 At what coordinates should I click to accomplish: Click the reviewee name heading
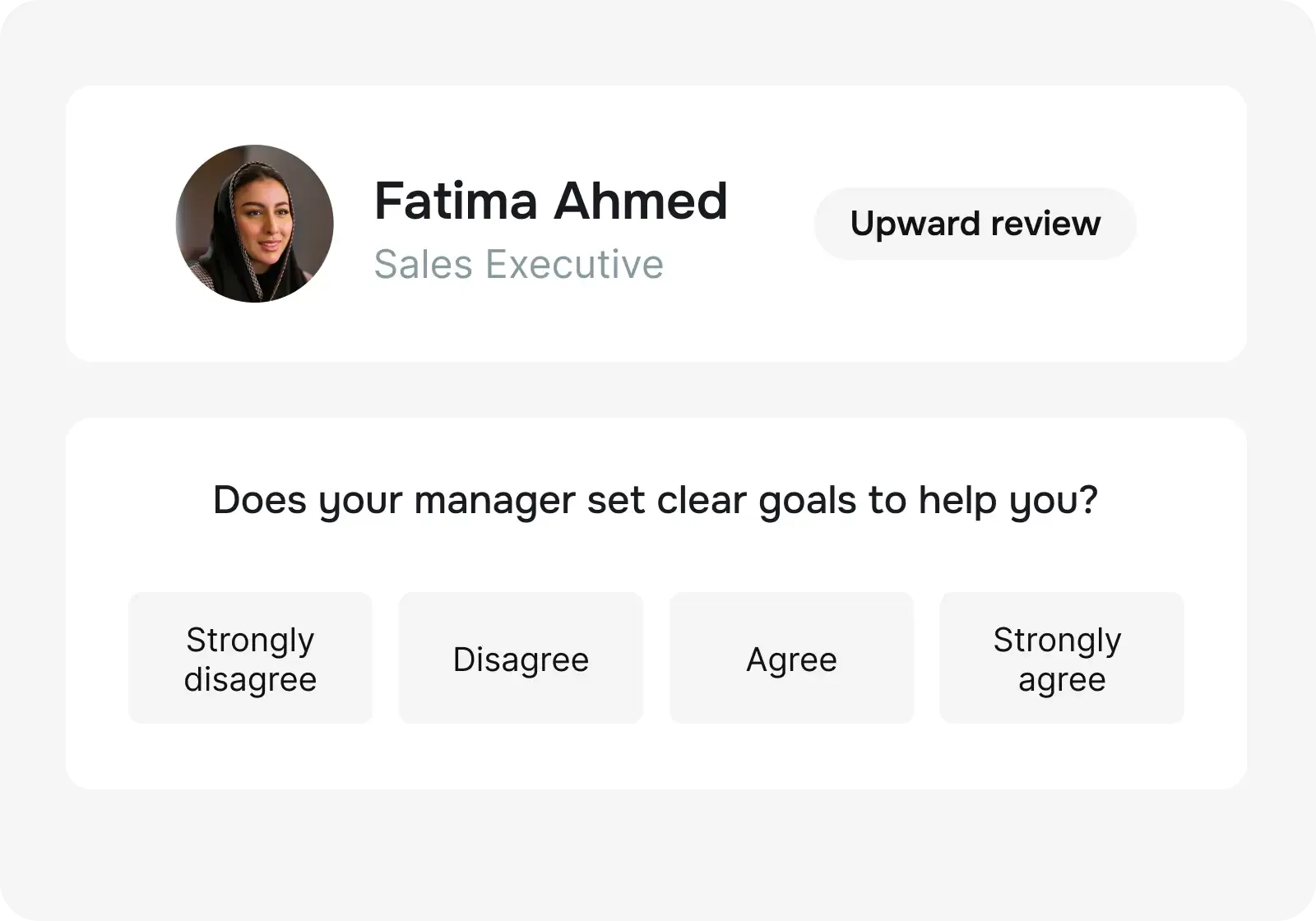(551, 200)
